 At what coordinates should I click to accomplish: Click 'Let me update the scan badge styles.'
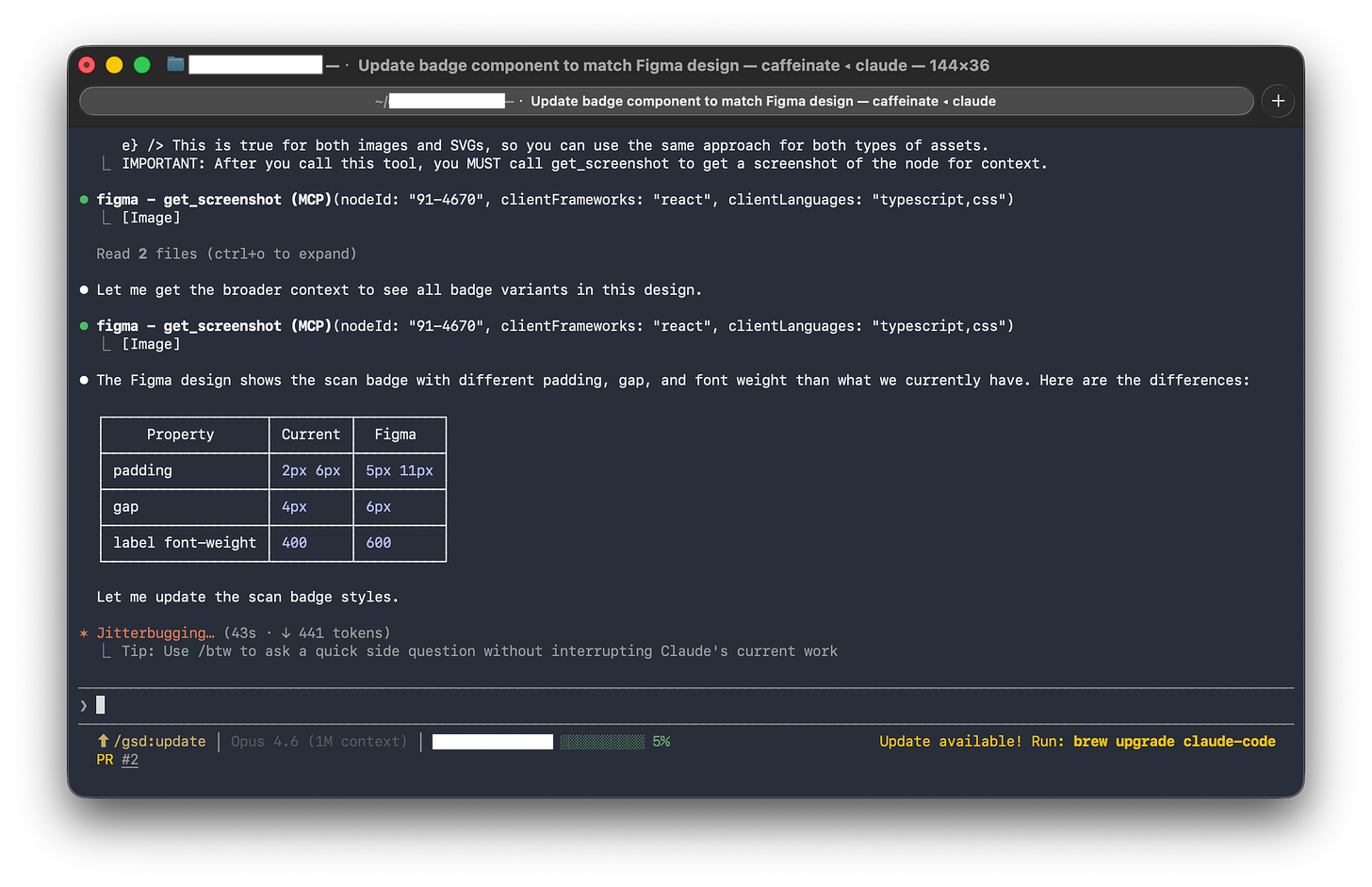(x=248, y=598)
